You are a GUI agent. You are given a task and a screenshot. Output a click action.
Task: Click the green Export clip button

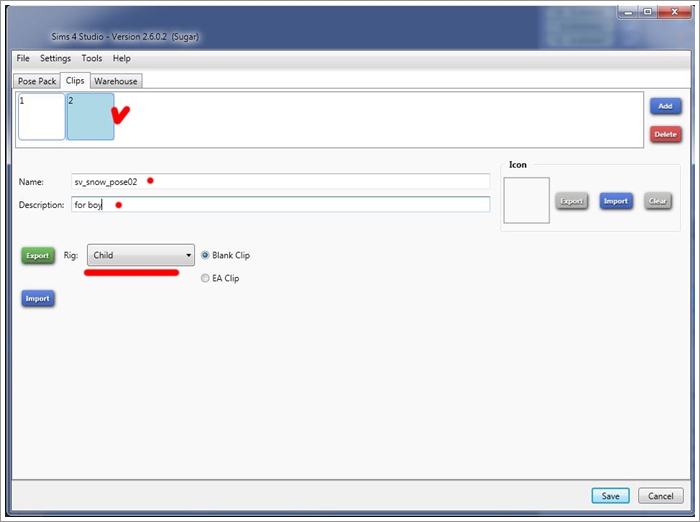[37, 255]
